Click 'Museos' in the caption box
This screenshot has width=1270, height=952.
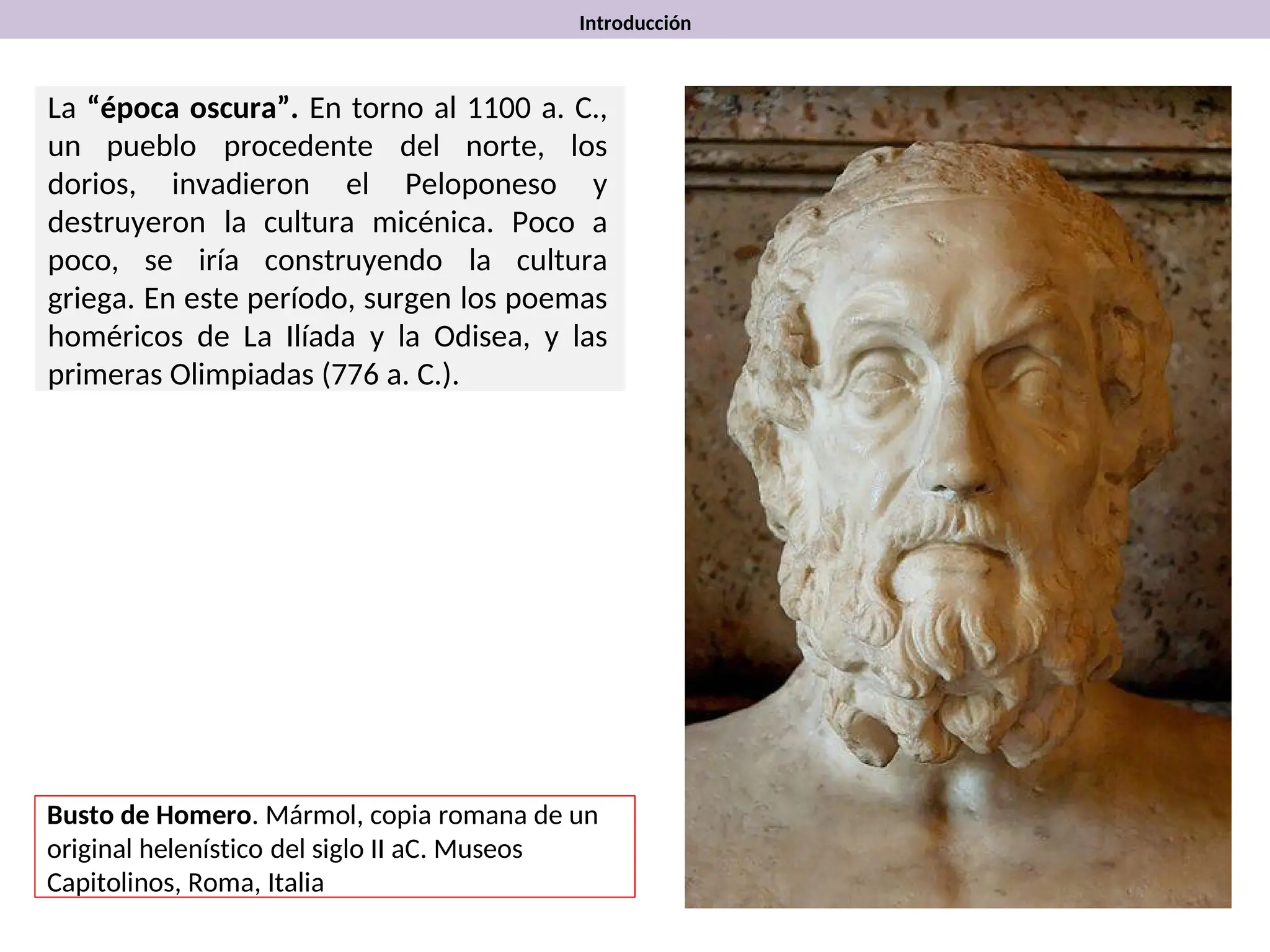[478, 849]
